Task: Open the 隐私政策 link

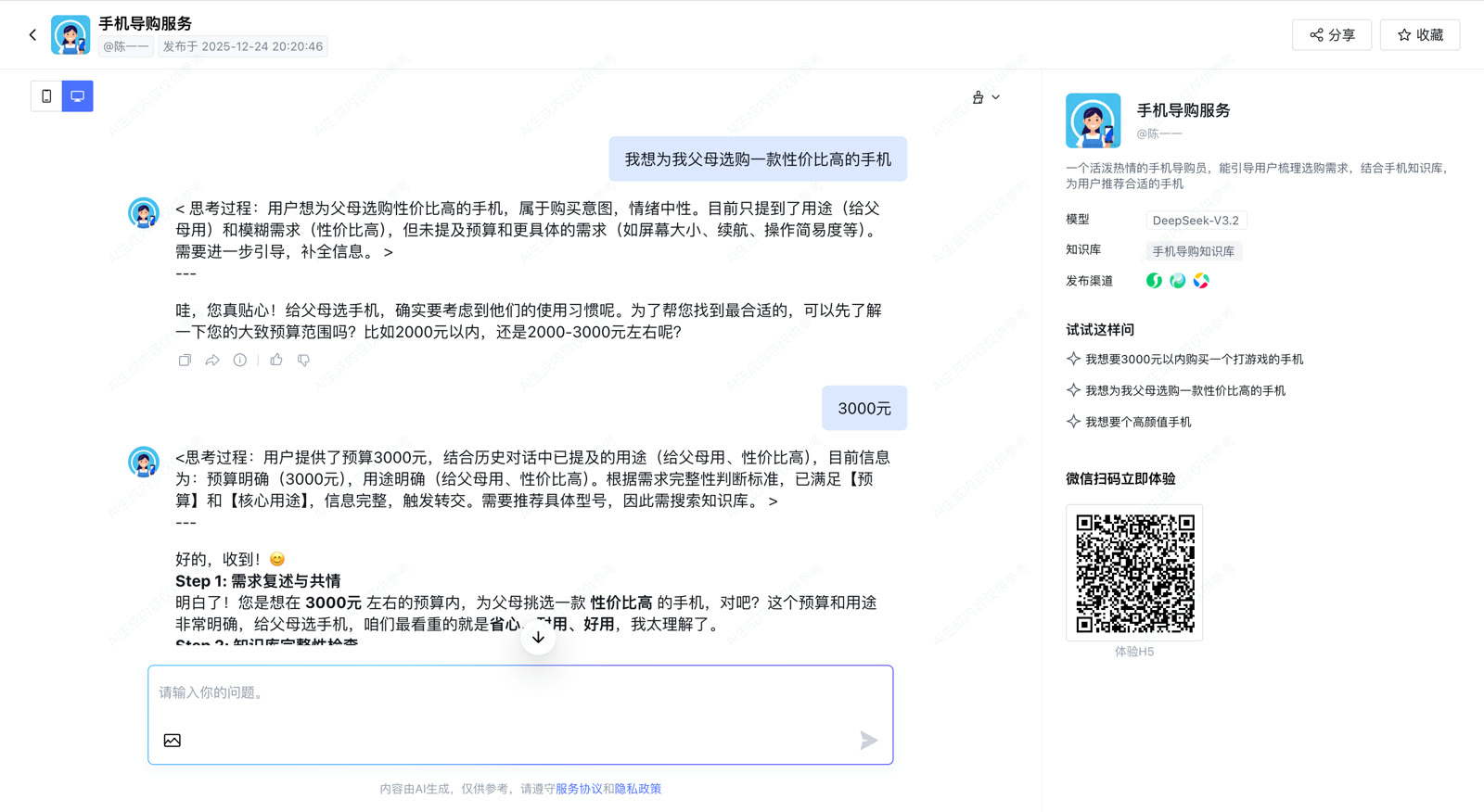Action: point(638,789)
